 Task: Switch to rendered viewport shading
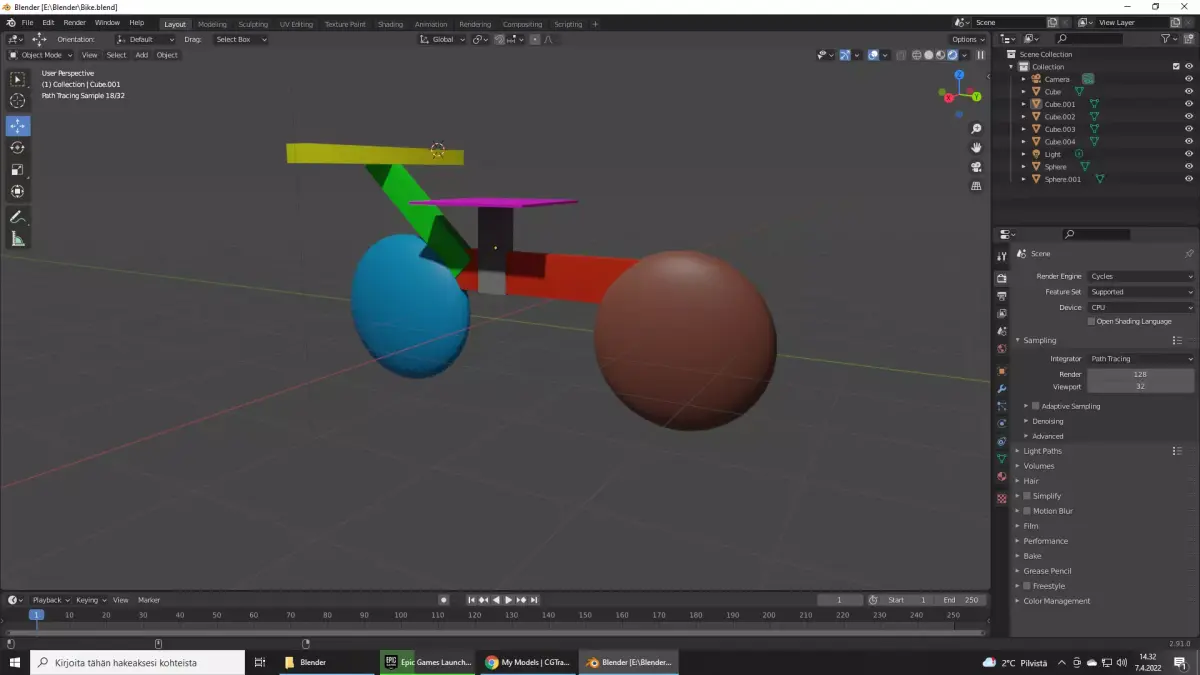(952, 55)
